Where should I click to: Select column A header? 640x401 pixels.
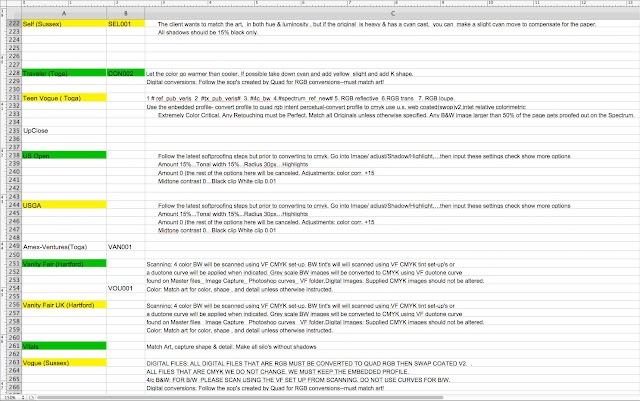pos(64,13)
